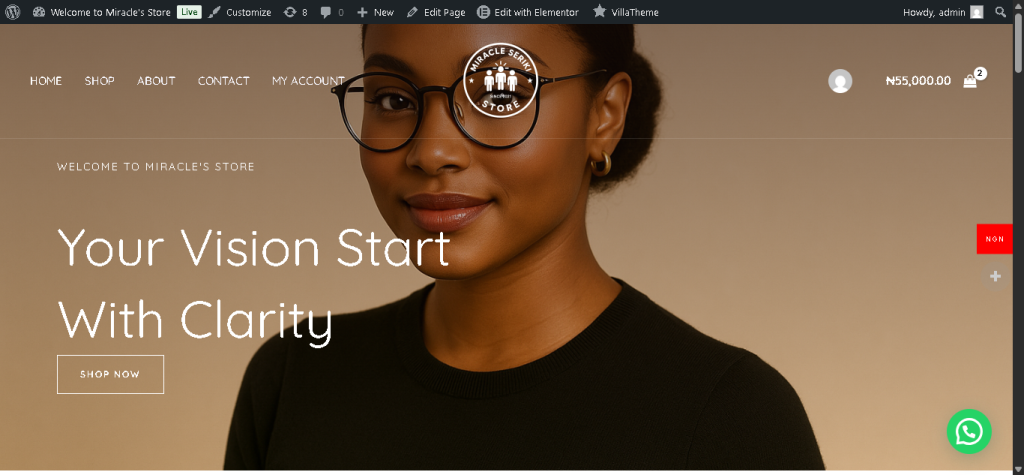Expand the plus icon on right edge
The width and height of the screenshot is (1024, 475).
tap(995, 276)
